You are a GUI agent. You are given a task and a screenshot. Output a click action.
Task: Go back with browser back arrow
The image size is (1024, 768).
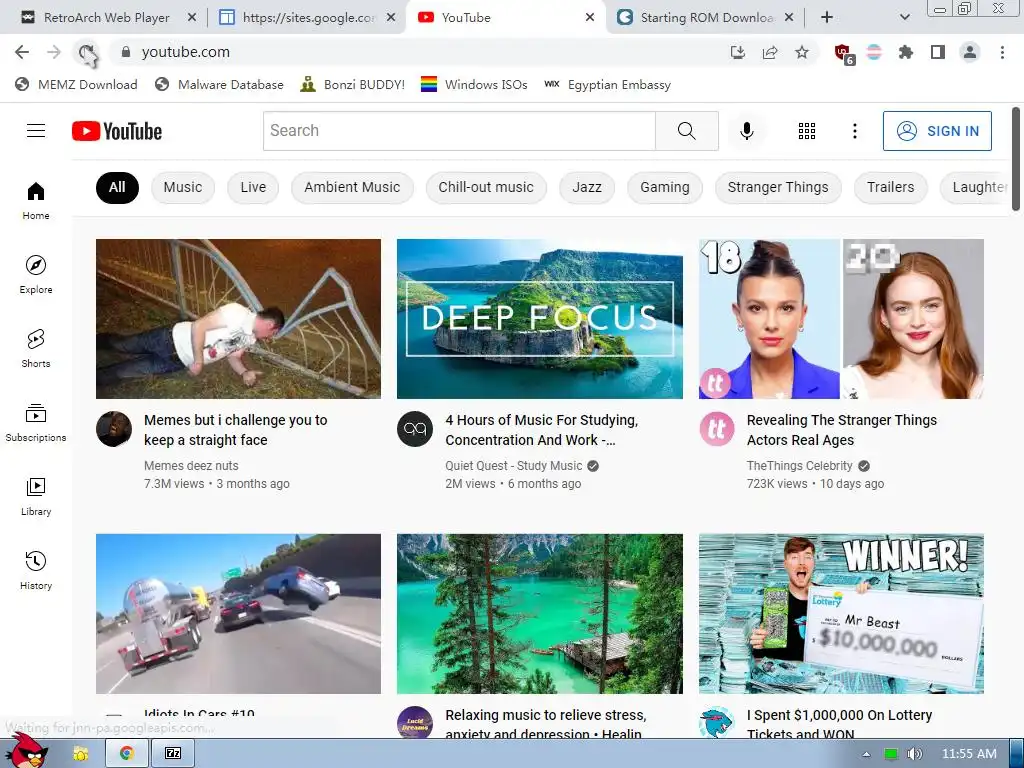point(22,52)
